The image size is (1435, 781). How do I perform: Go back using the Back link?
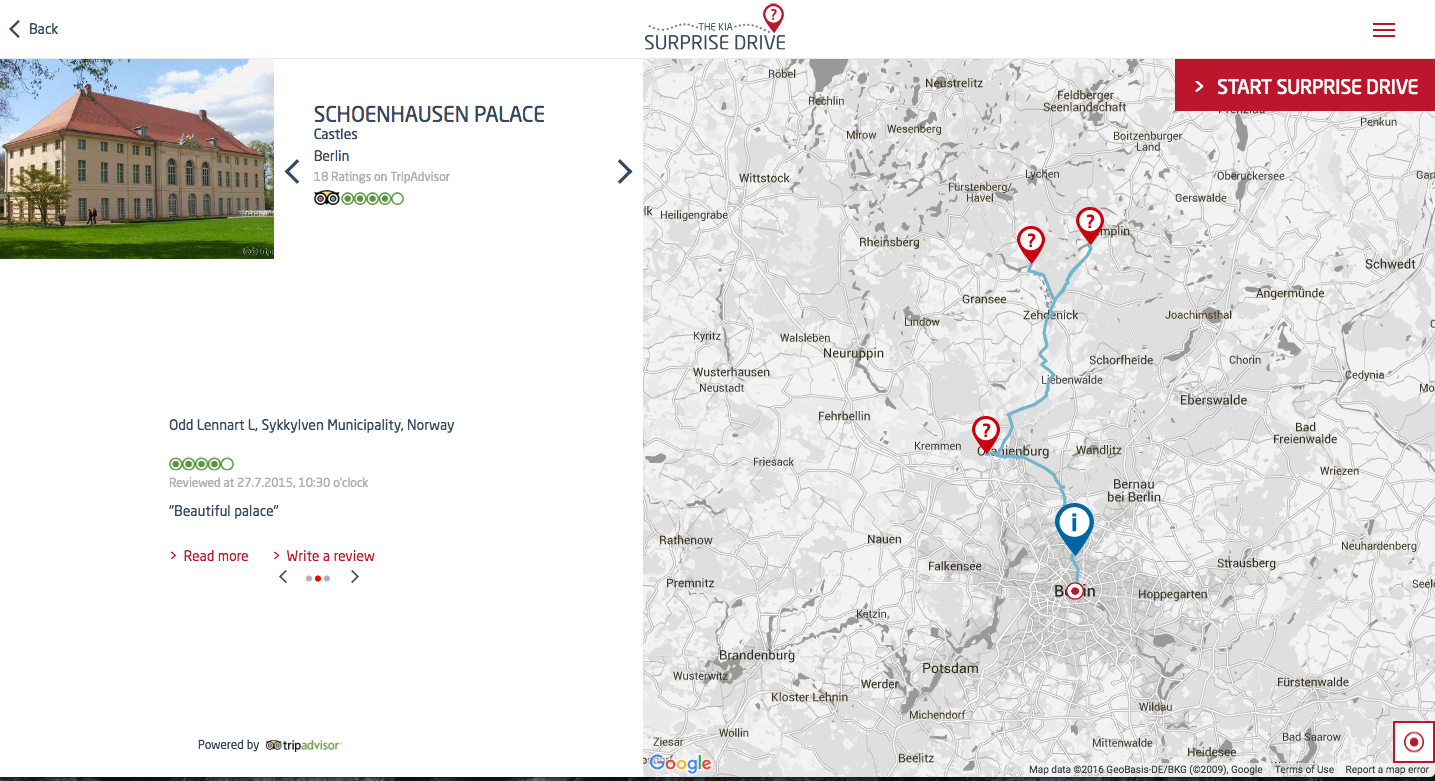[34, 29]
